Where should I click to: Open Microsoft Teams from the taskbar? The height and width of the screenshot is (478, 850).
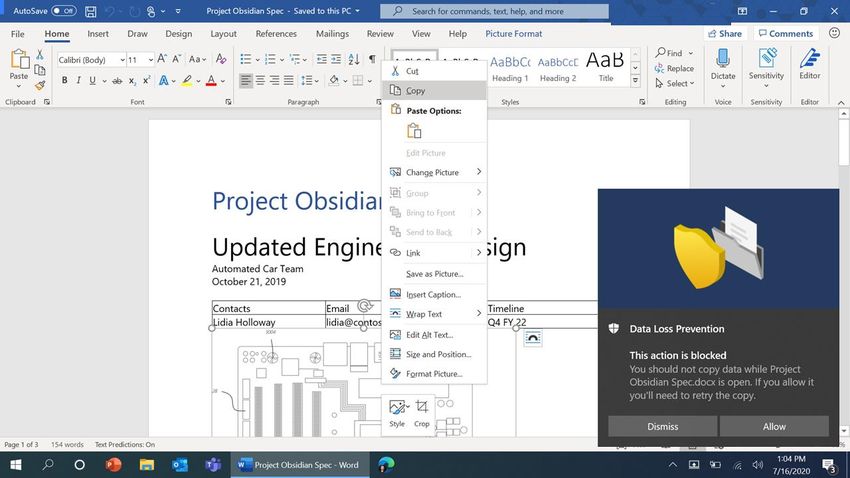coord(212,465)
